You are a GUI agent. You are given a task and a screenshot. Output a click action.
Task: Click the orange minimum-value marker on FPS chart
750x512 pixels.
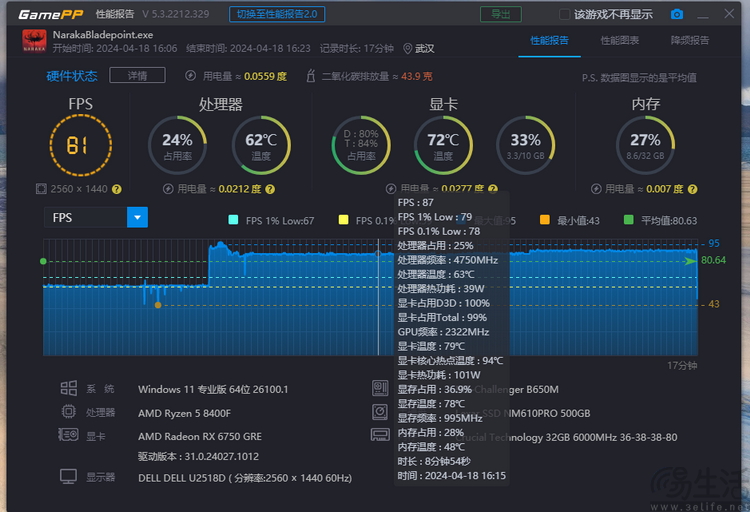pos(158,305)
